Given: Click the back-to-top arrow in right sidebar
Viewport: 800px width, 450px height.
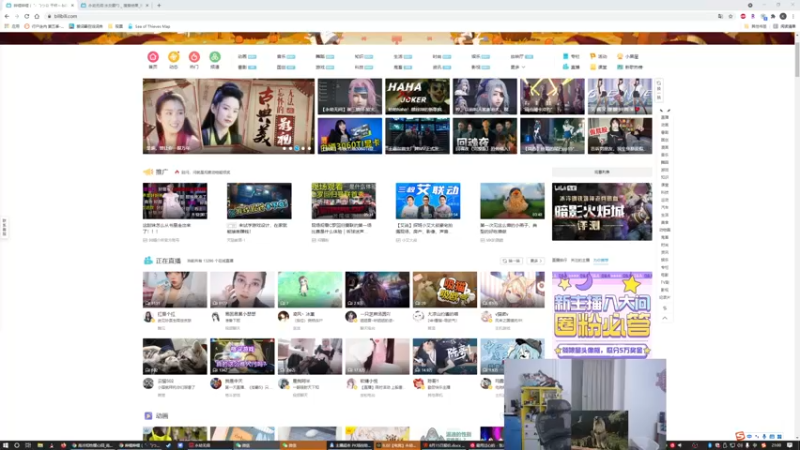Looking at the screenshot, I should pyautogui.click(x=665, y=318).
